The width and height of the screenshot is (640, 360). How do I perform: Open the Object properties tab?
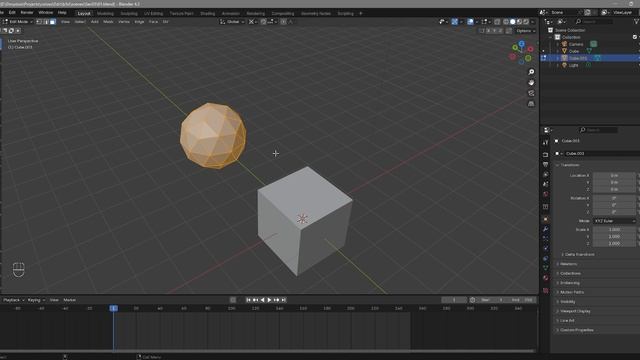[x=546, y=219]
